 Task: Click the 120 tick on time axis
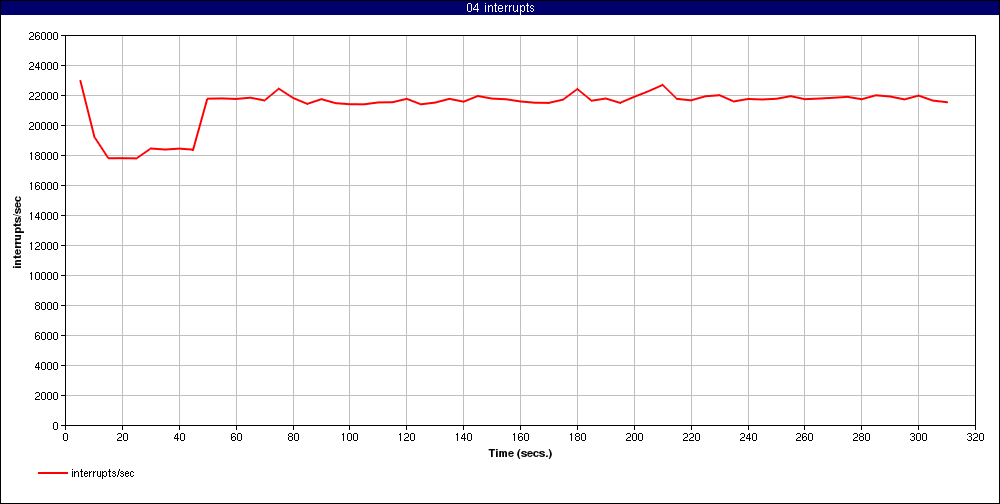click(x=406, y=438)
